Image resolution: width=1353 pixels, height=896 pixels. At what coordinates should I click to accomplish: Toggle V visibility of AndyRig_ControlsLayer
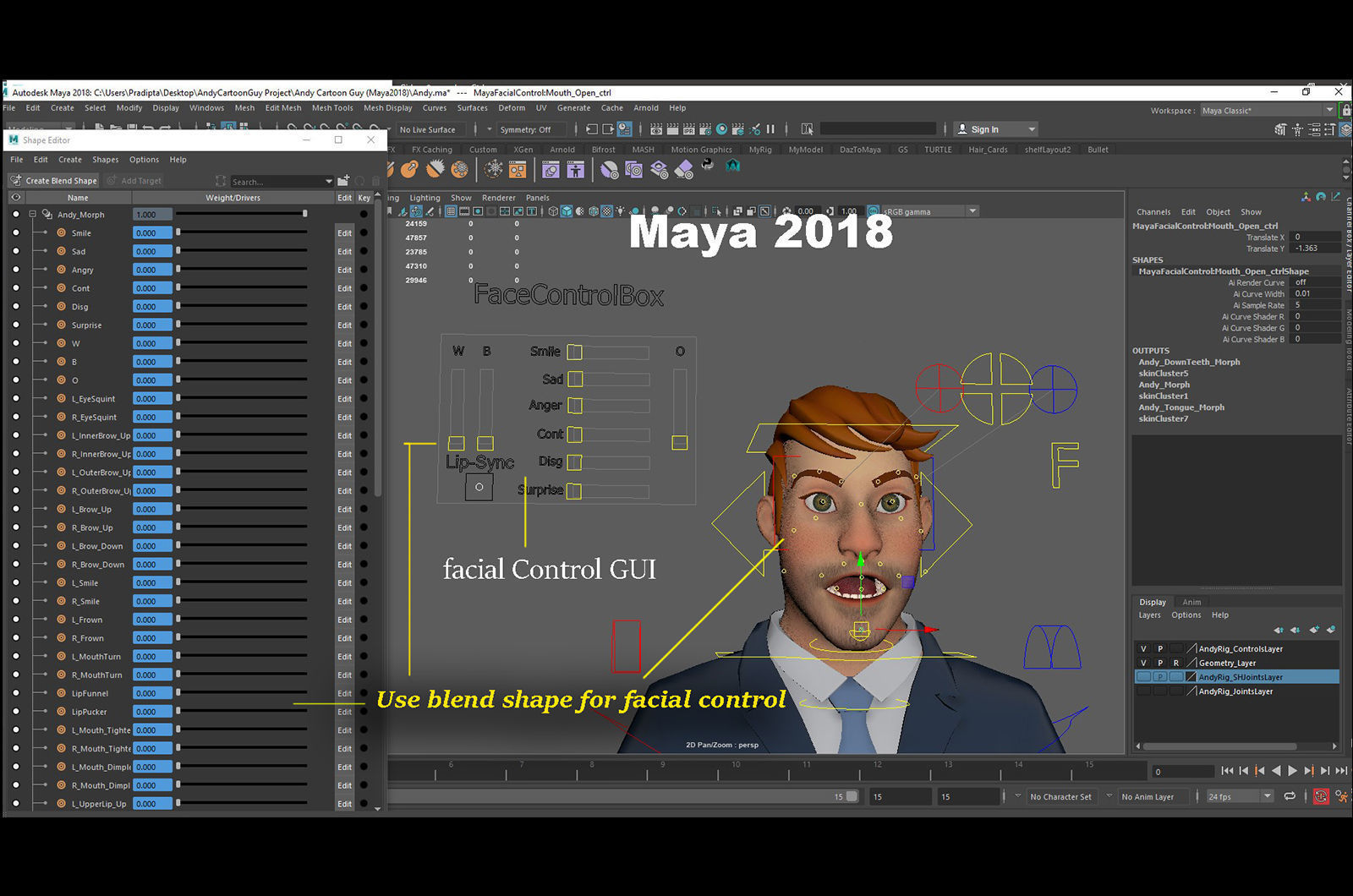pyautogui.click(x=1143, y=648)
